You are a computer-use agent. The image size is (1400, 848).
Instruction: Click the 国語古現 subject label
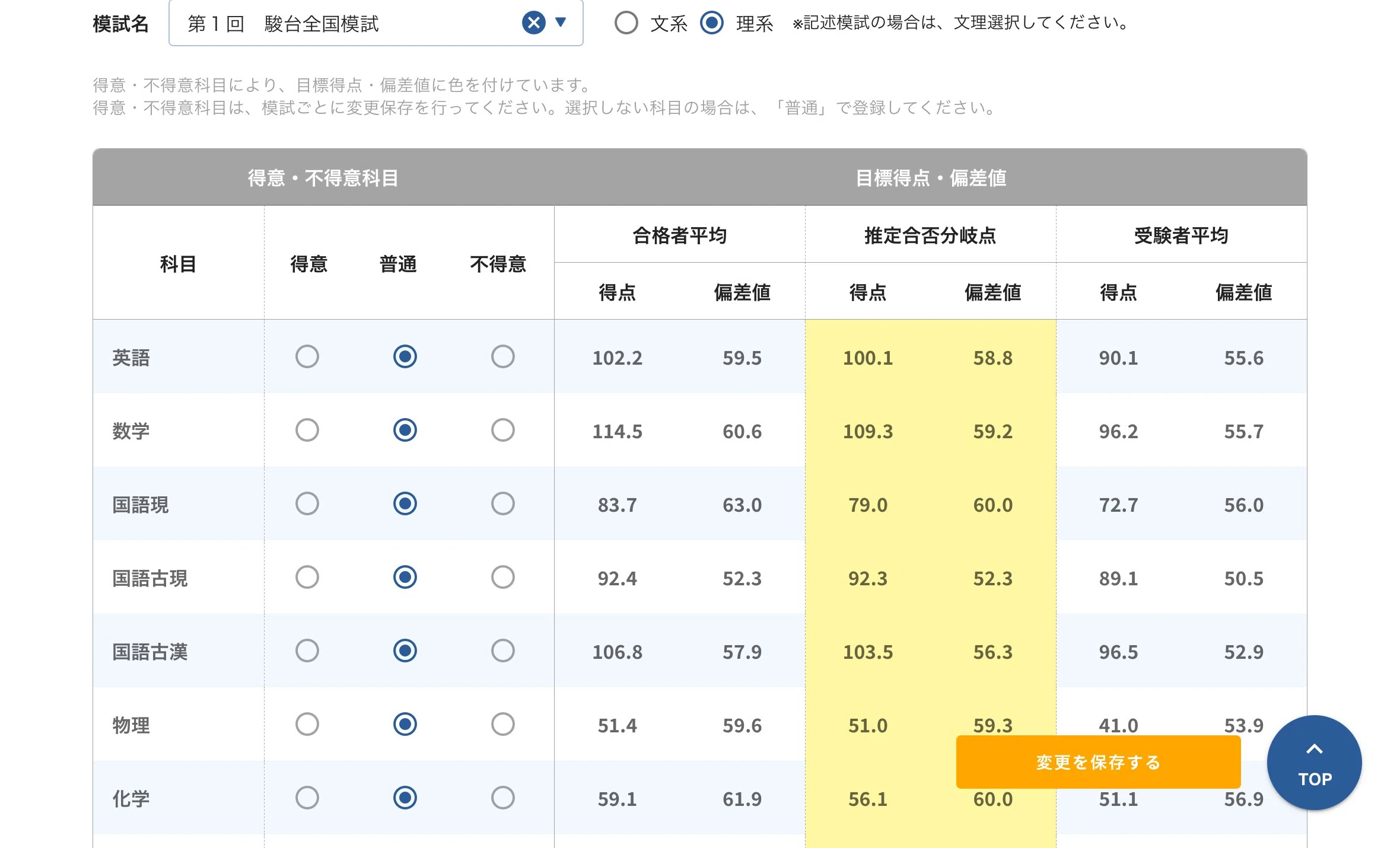pos(150,578)
